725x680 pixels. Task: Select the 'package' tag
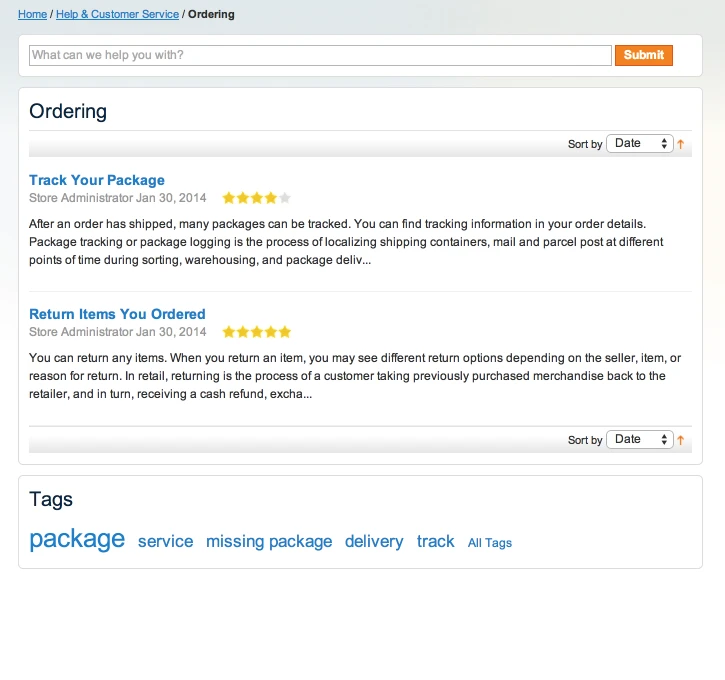[x=77, y=539]
